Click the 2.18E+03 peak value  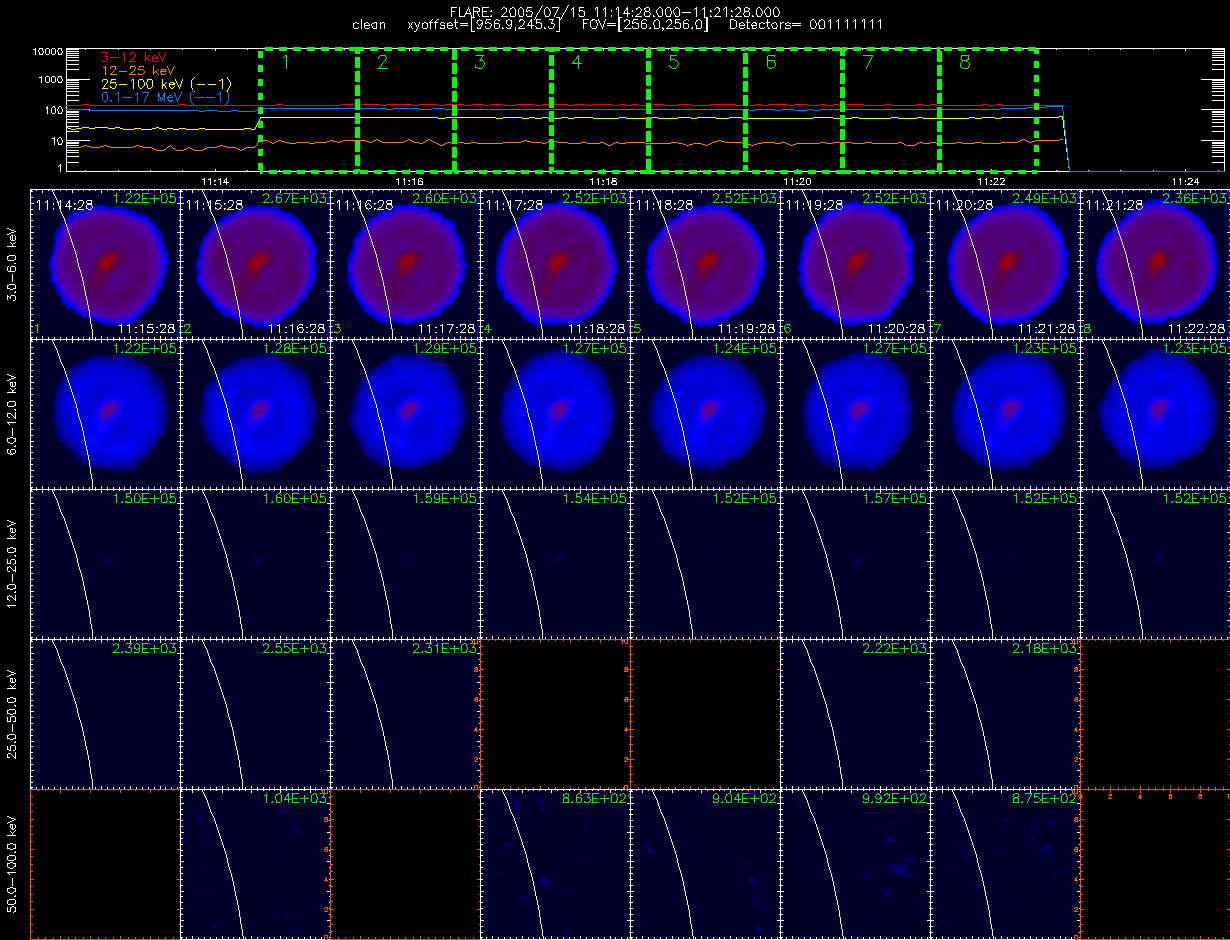click(x=1045, y=648)
